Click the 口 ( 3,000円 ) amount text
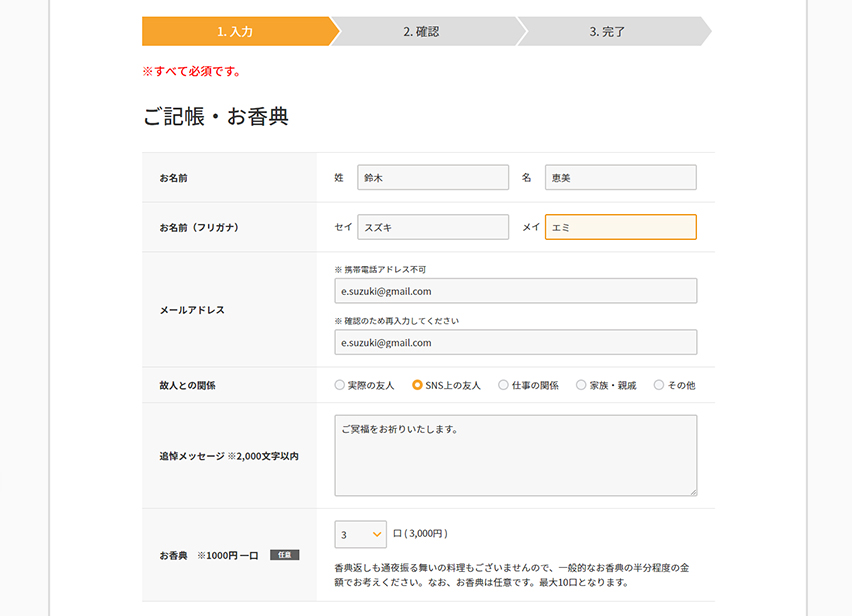 [421, 534]
